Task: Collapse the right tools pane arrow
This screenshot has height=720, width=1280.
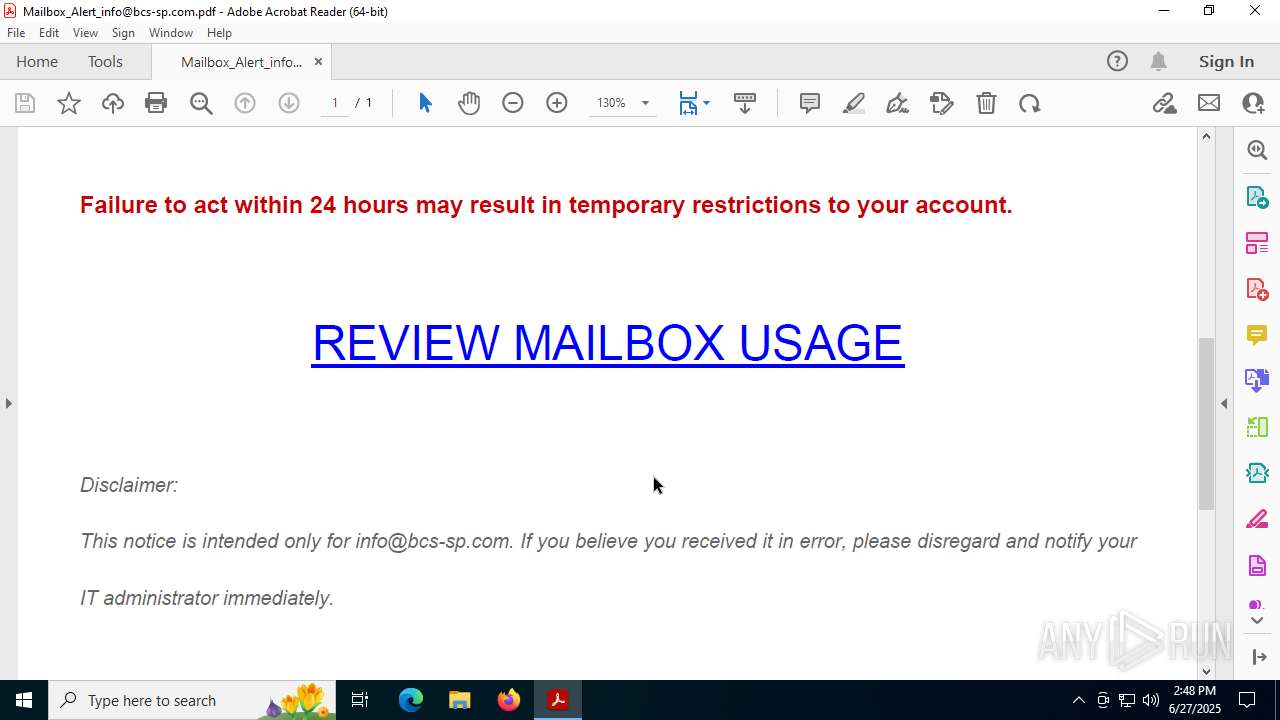Action: (1224, 403)
